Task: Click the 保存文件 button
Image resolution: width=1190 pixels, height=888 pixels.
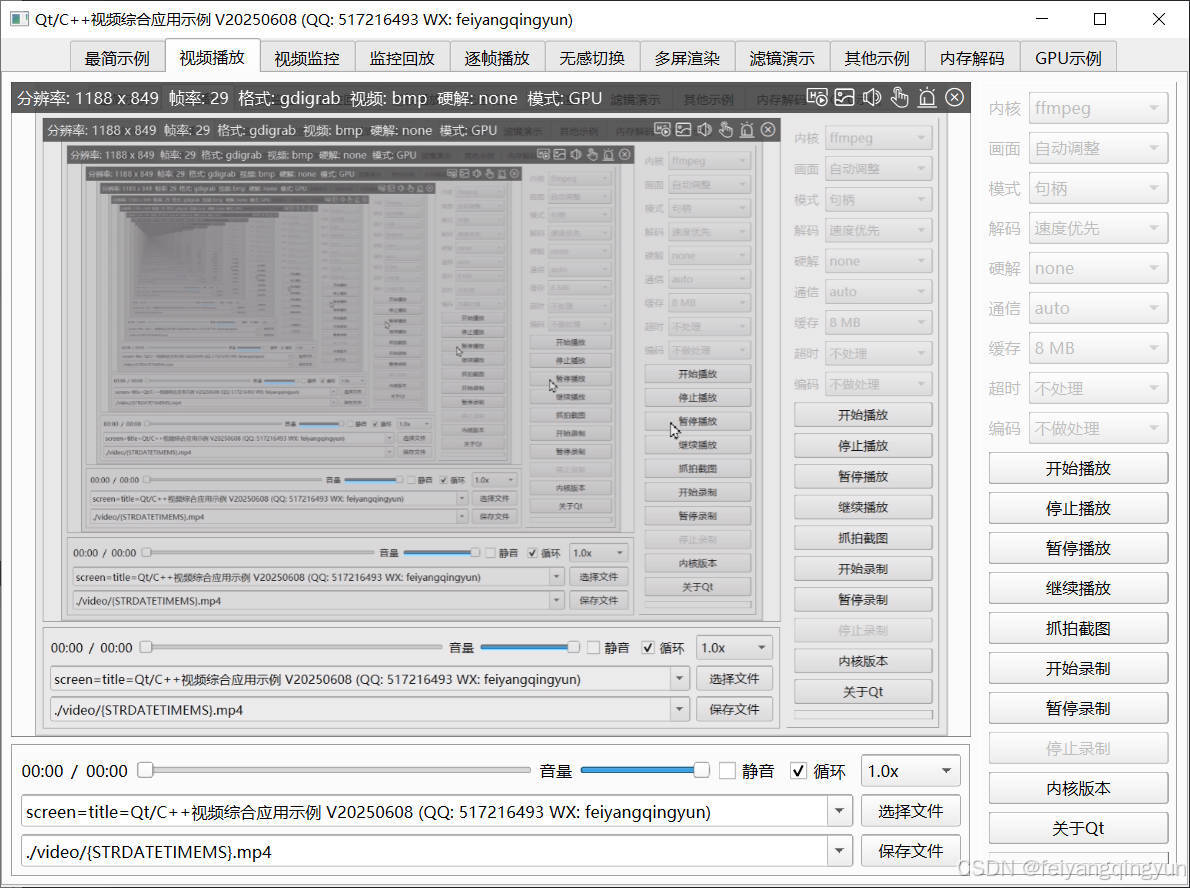Action: coord(910,852)
